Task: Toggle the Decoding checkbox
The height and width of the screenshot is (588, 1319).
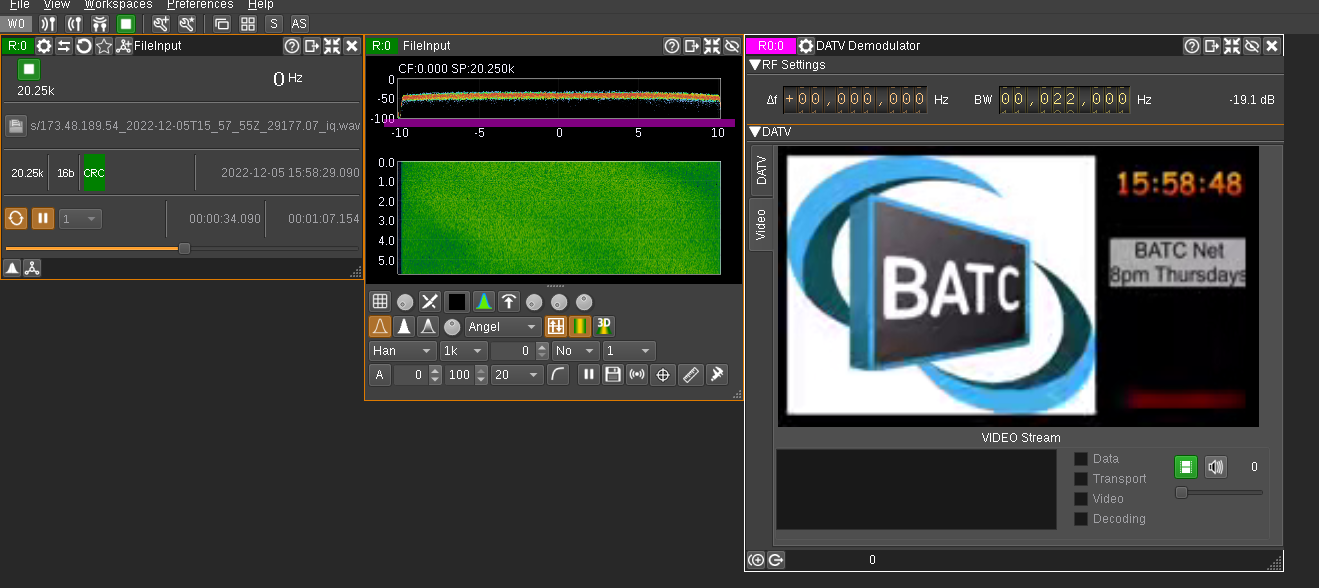Action: (1081, 519)
